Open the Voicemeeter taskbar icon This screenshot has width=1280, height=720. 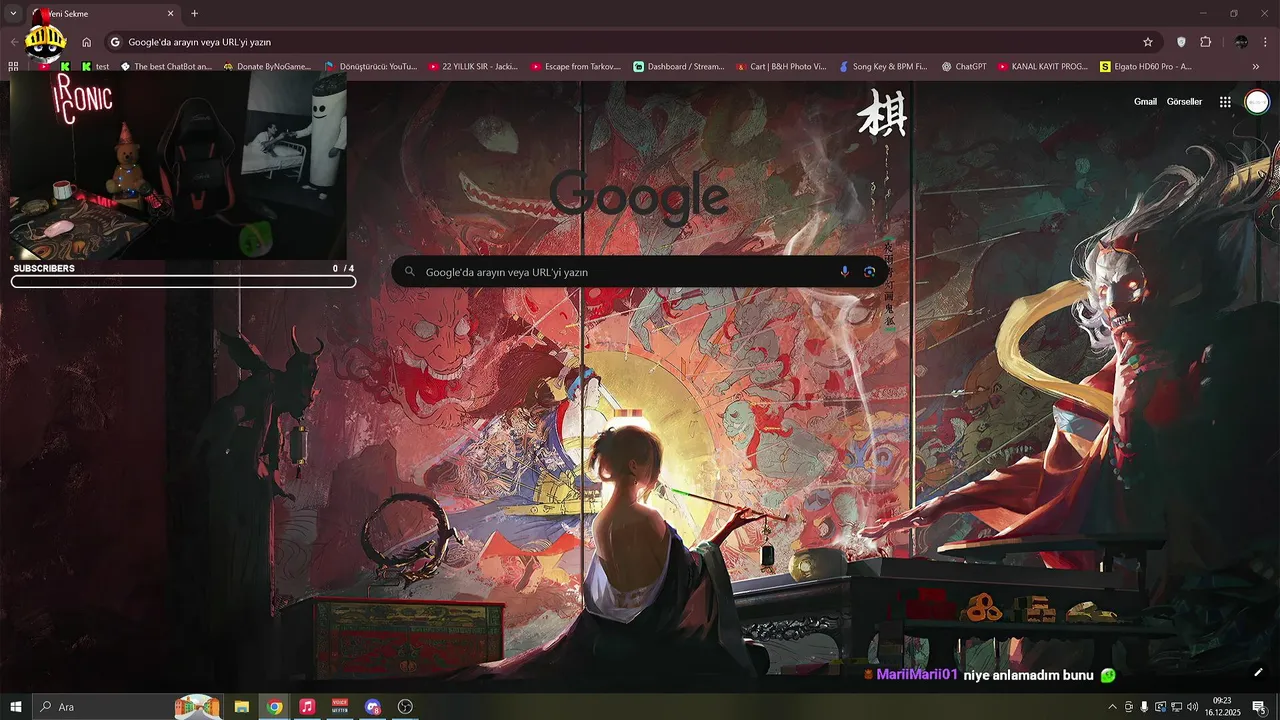340,707
